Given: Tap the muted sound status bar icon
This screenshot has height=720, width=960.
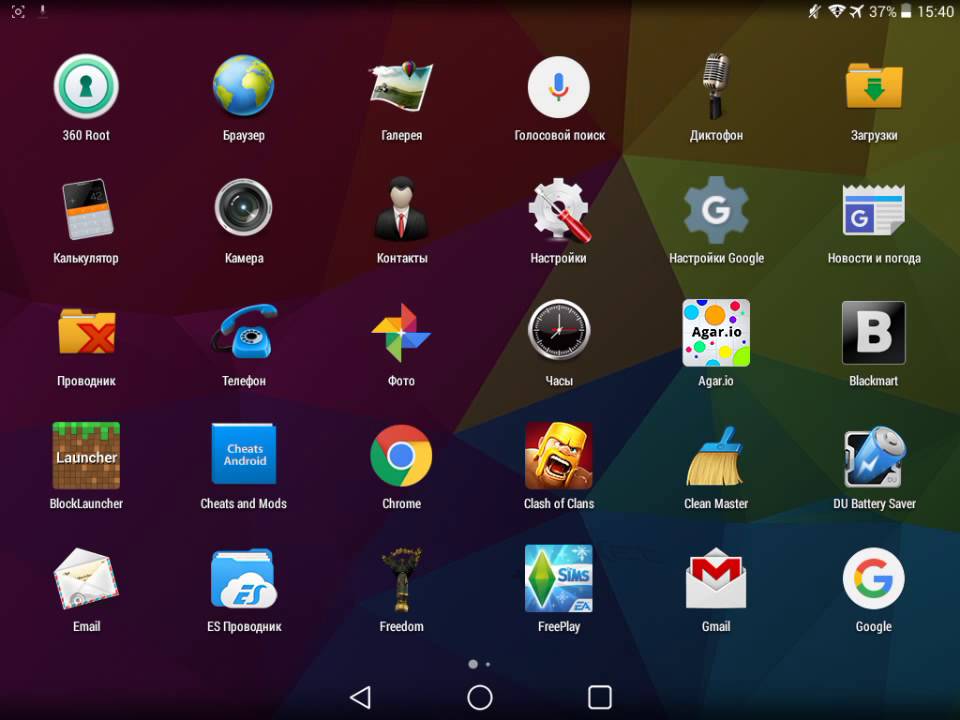Looking at the screenshot, I should [x=814, y=12].
